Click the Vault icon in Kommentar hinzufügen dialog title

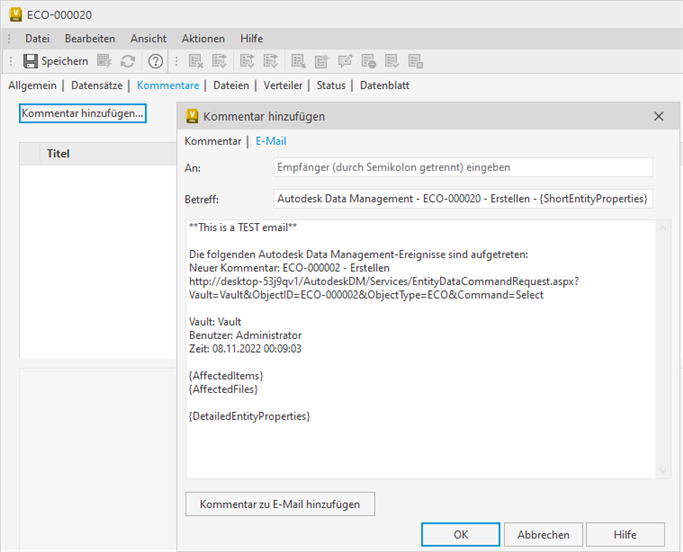(x=192, y=116)
